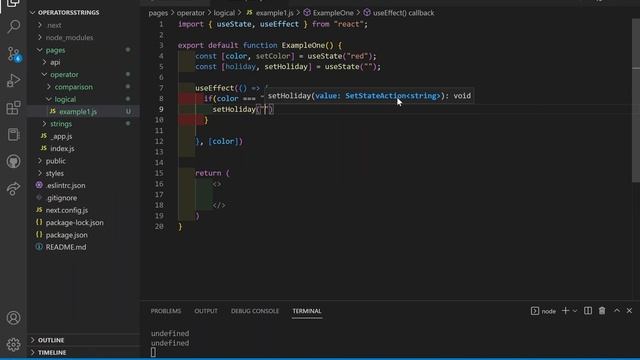Expand the node_modules folder
The image size is (640, 360).
point(69,38)
